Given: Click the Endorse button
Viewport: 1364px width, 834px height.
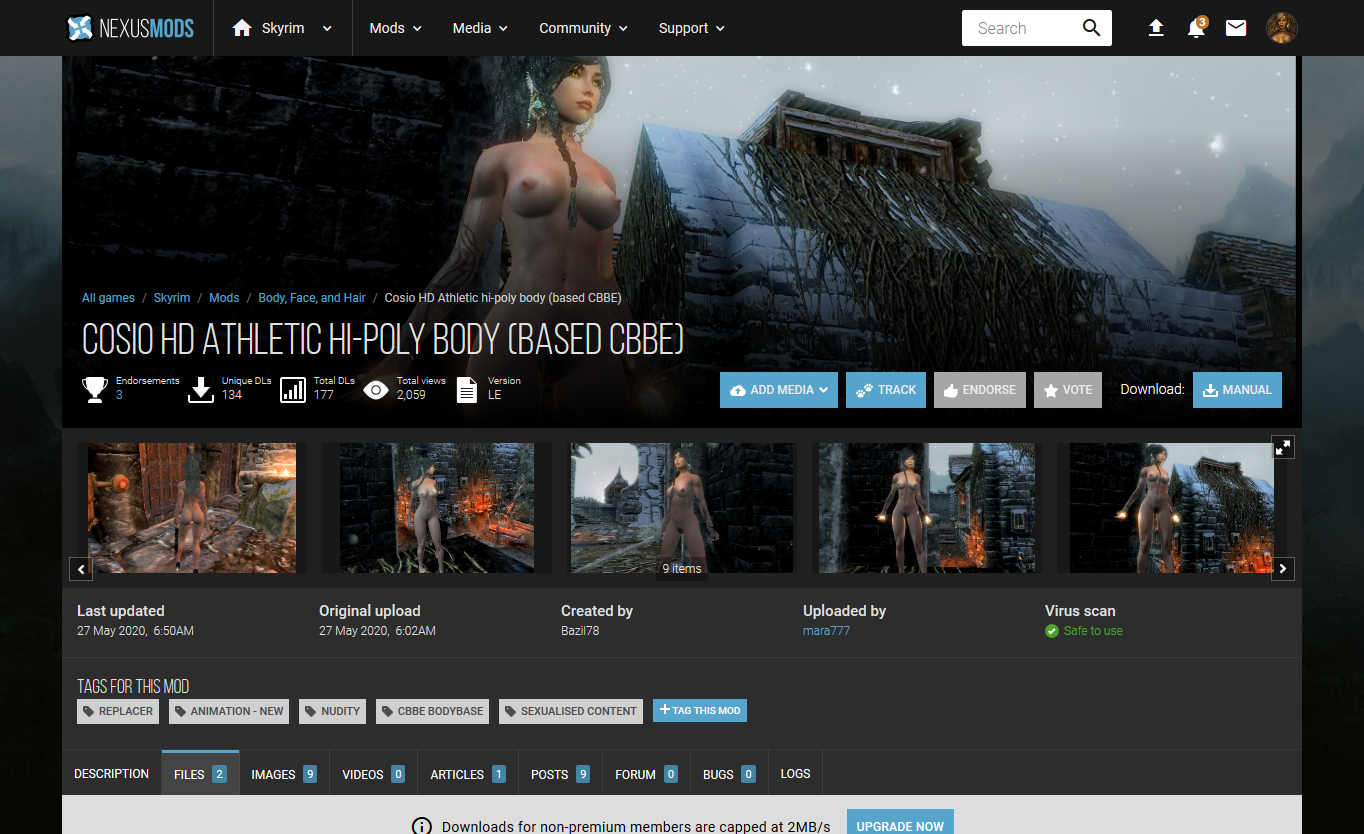Looking at the screenshot, I should (980, 390).
